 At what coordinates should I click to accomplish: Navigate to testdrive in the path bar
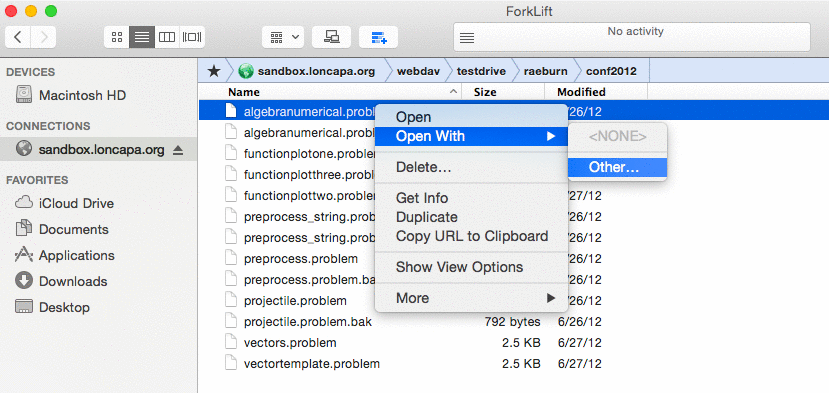[x=481, y=71]
